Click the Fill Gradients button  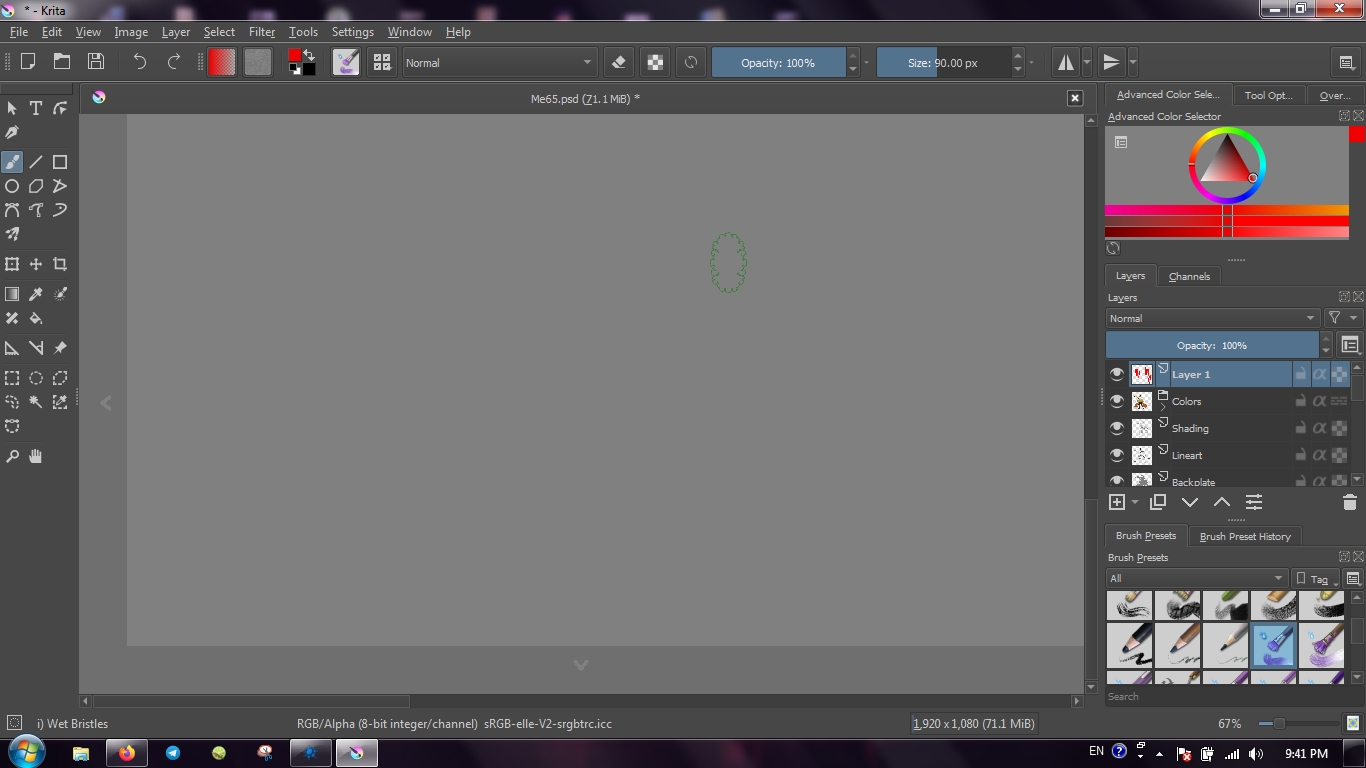click(222, 62)
